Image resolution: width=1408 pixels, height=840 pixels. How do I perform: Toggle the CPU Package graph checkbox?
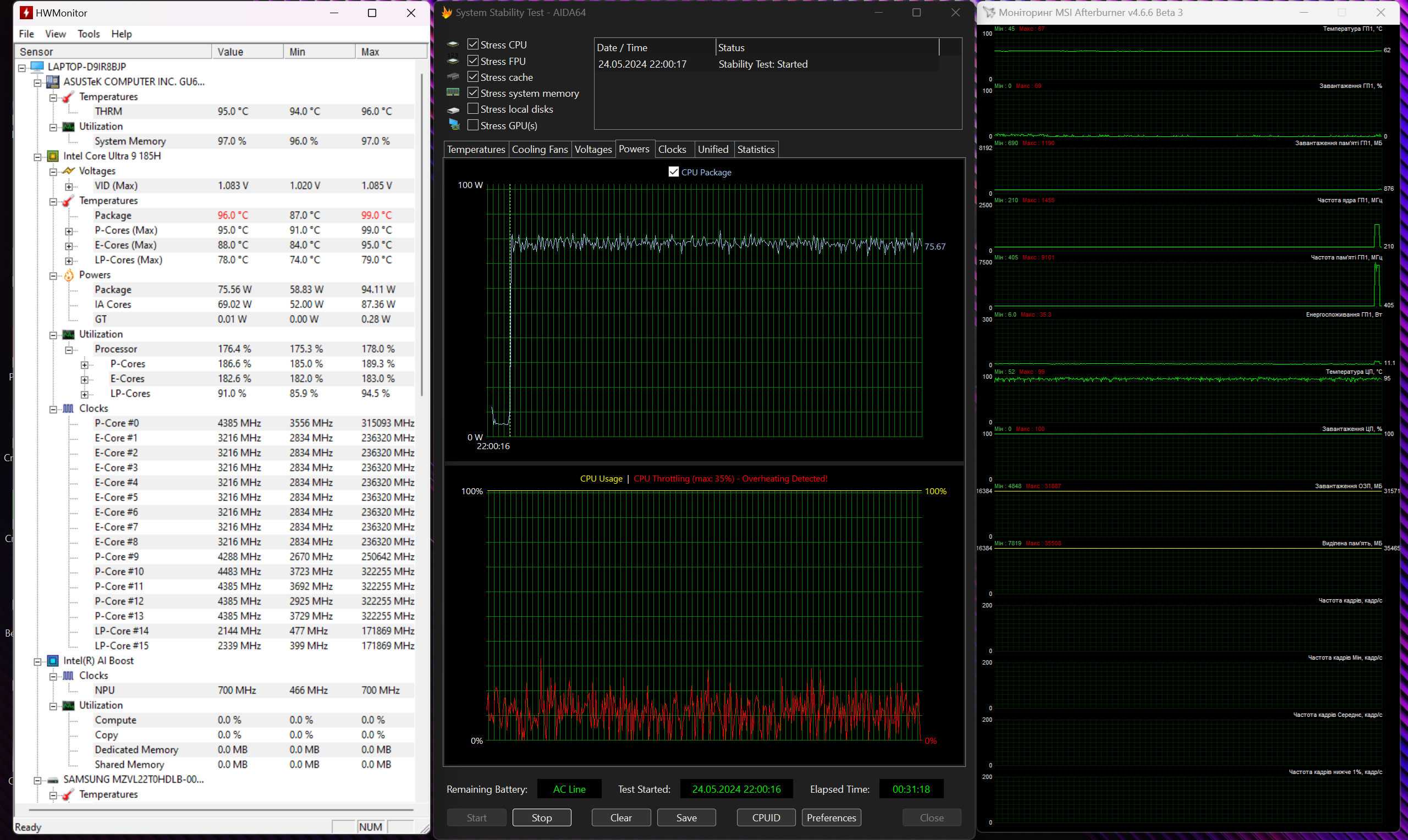tap(673, 172)
